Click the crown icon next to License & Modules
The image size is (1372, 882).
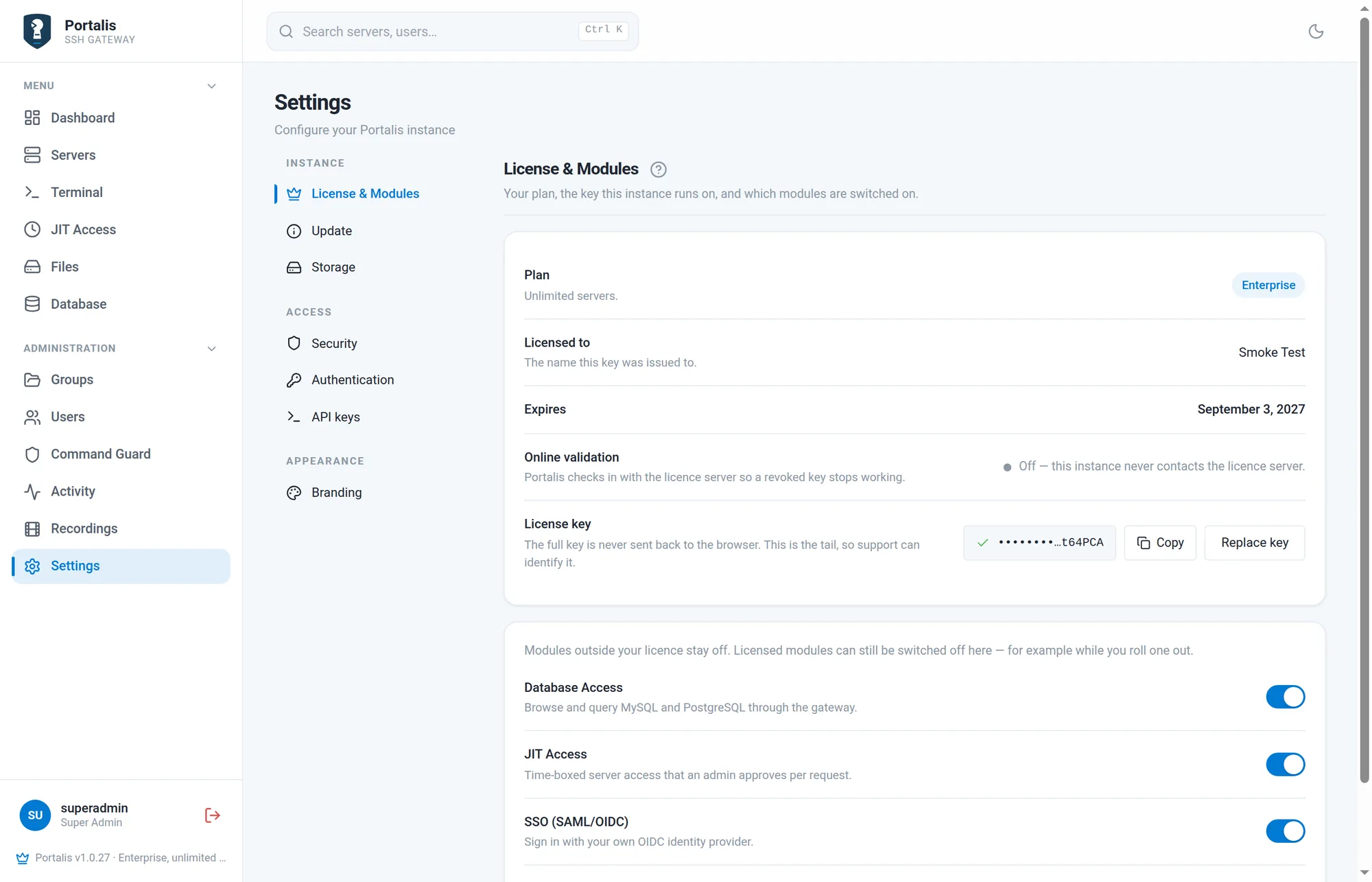[294, 194]
